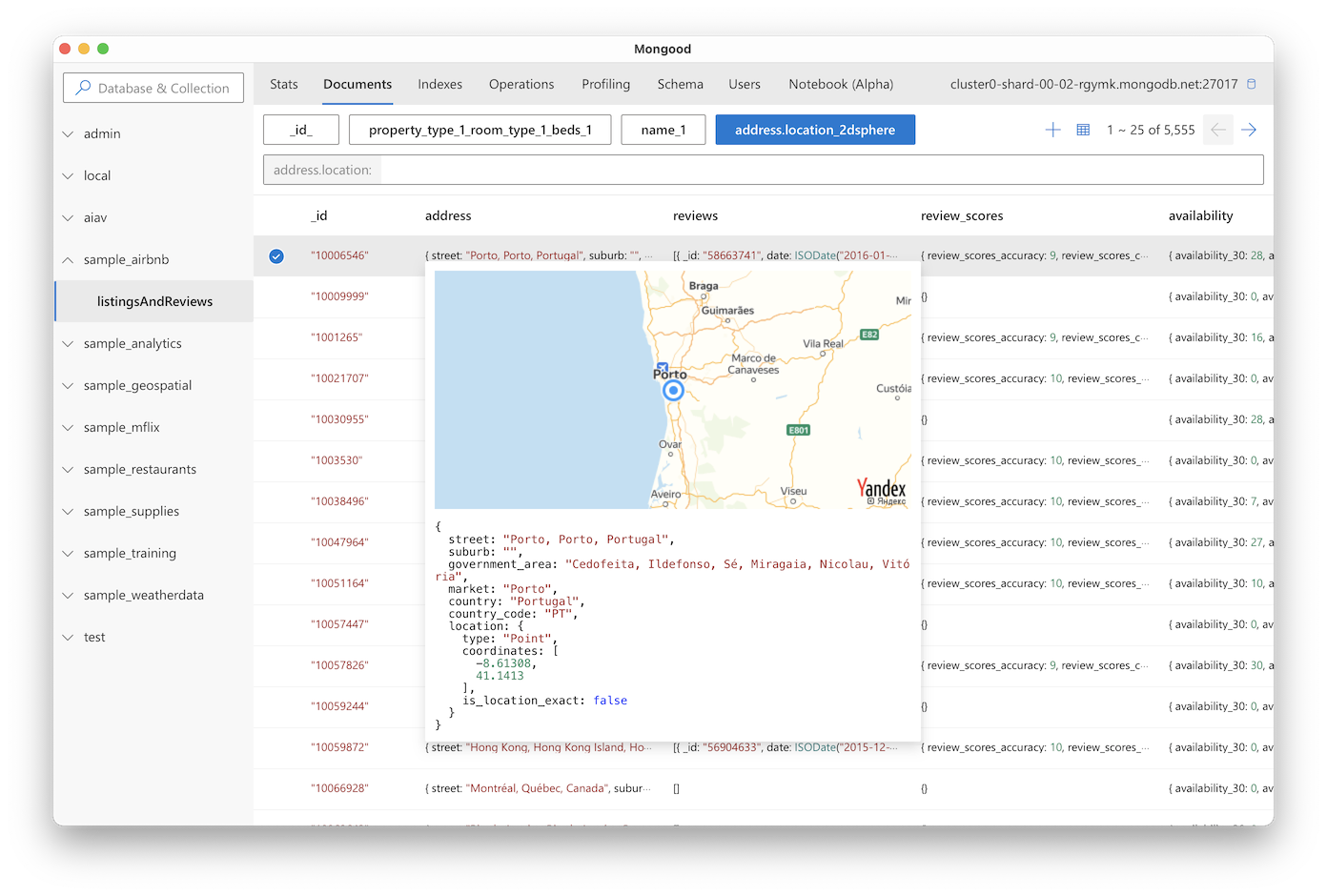Viewport: 1327px width, 896px height.
Task: Expand the local database
Action: [68, 175]
